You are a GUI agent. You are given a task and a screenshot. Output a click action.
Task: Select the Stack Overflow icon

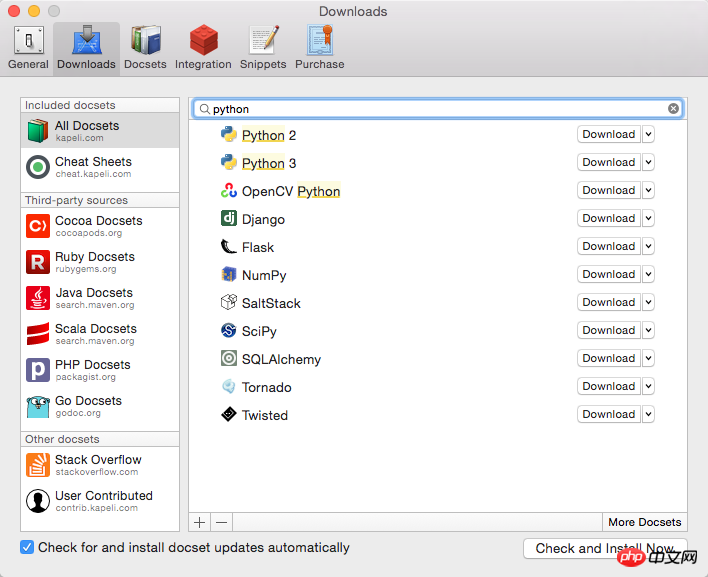coord(37,465)
